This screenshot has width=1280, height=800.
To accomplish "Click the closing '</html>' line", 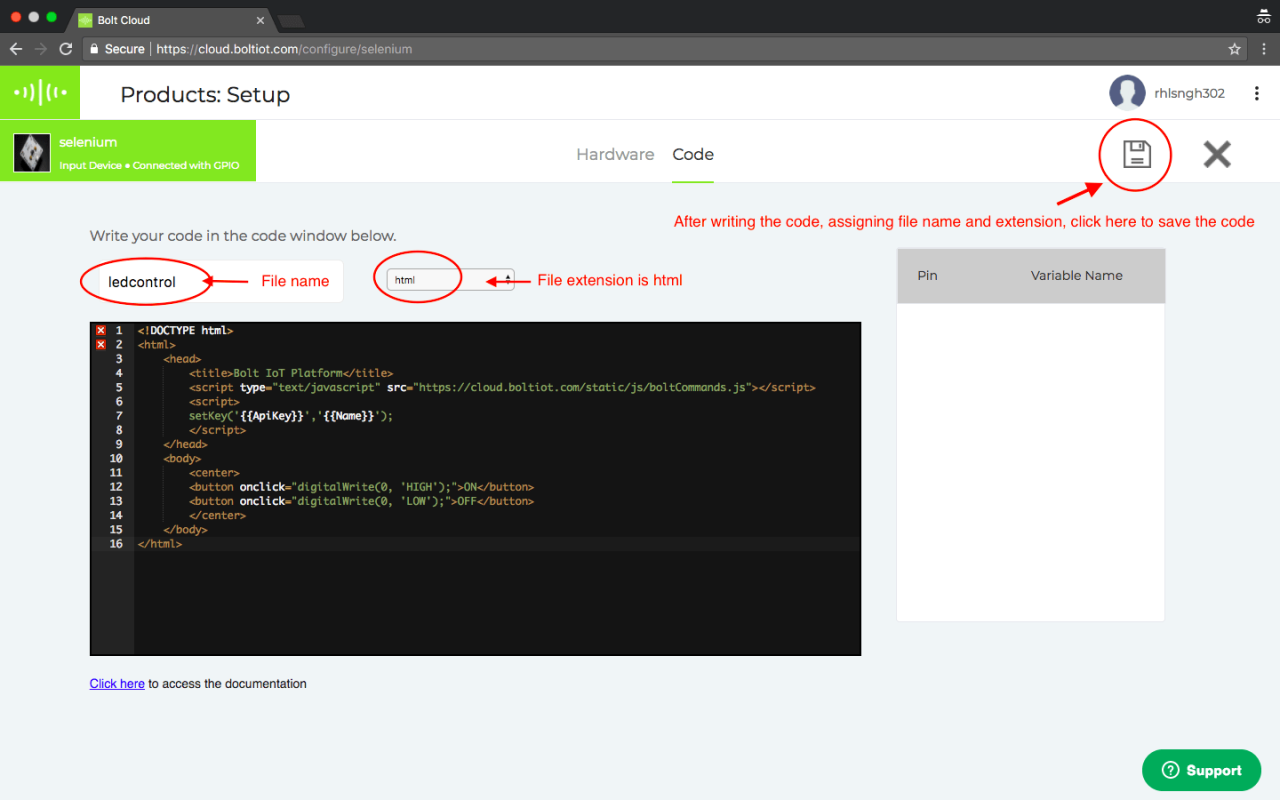I will click(x=160, y=544).
